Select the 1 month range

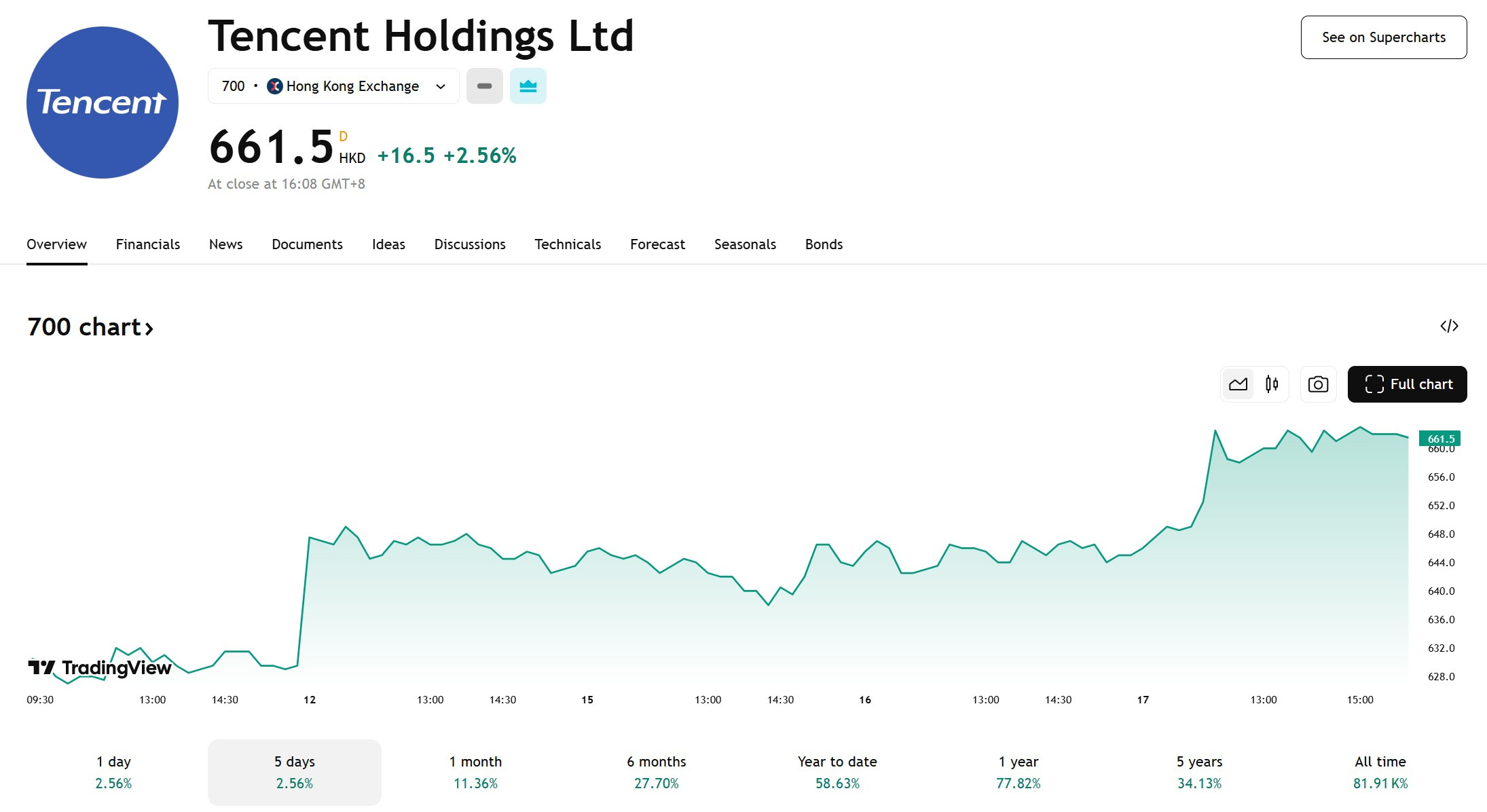coord(475,773)
